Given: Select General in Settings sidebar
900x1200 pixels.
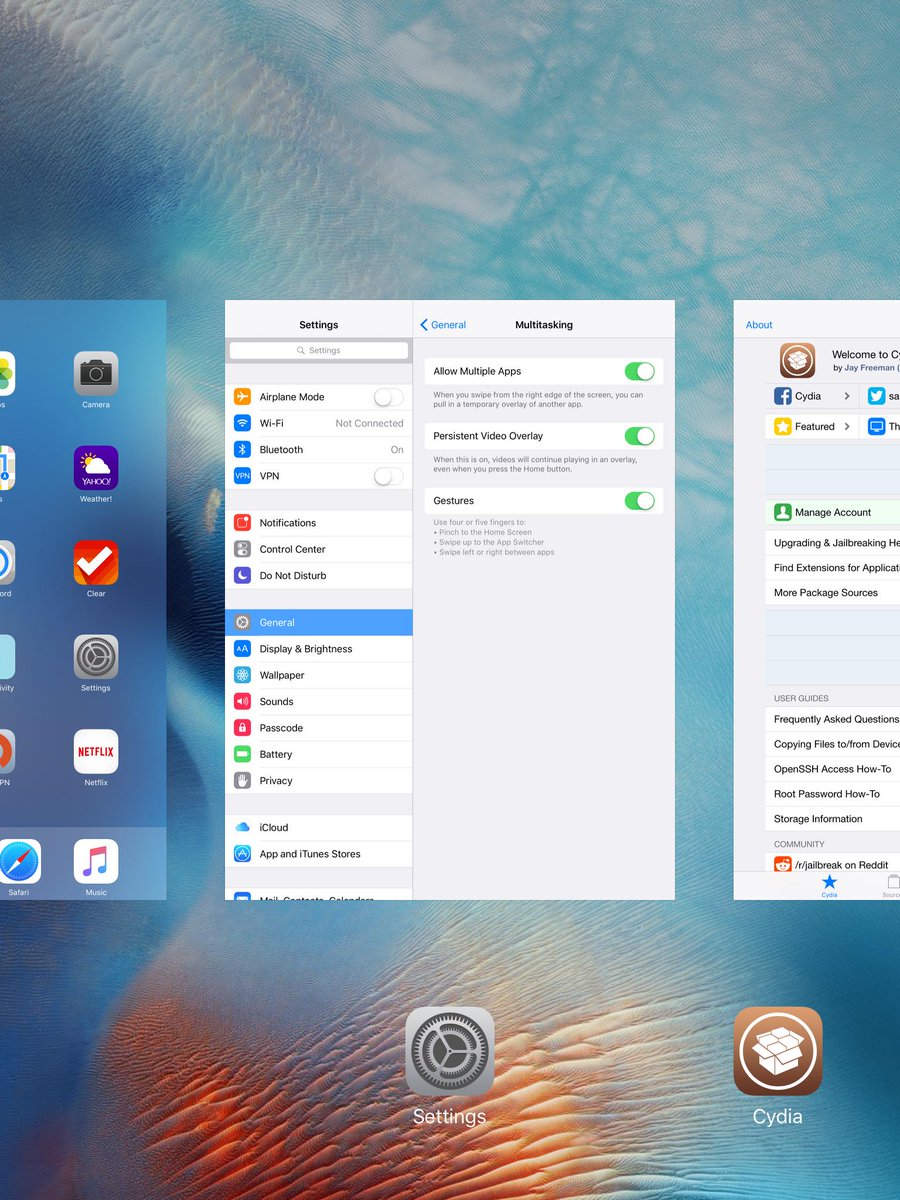Looking at the screenshot, I should point(319,622).
